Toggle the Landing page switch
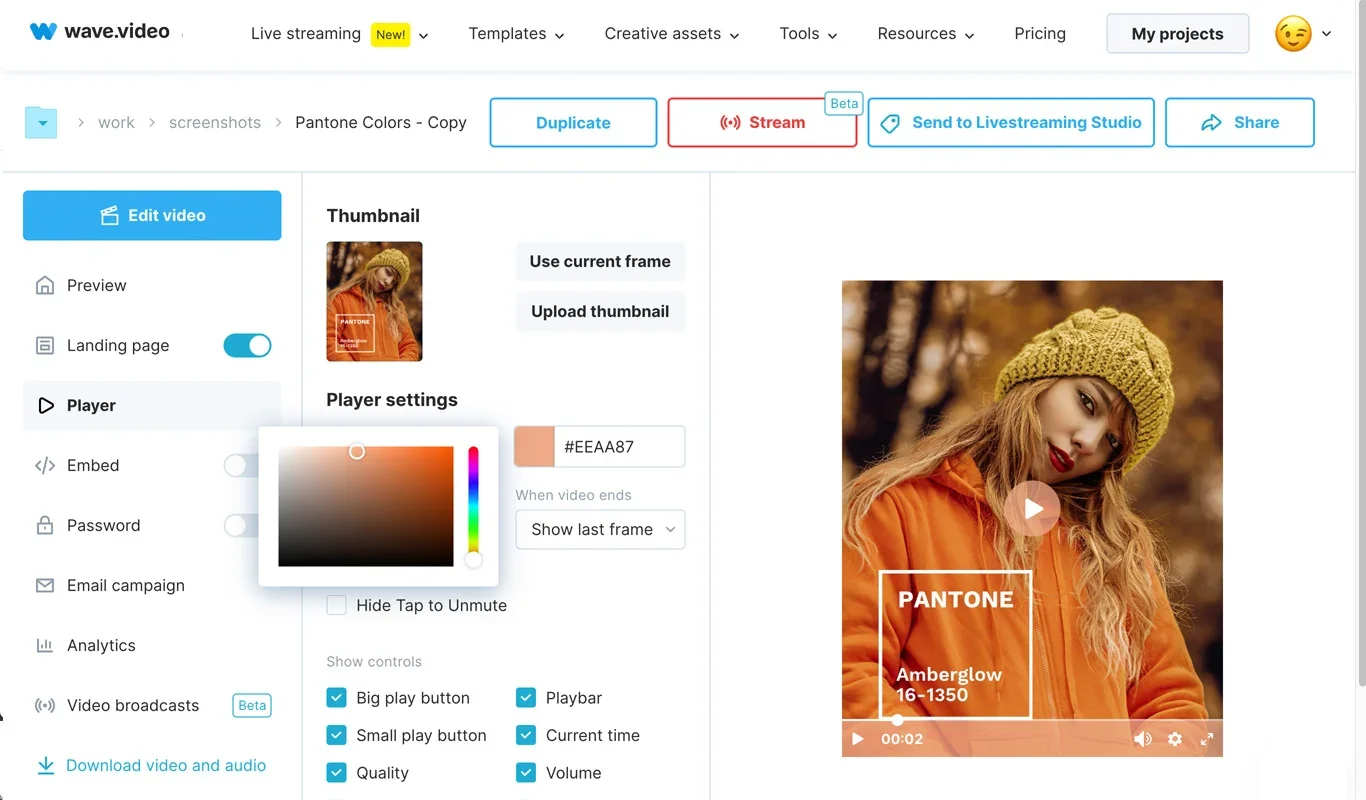The width and height of the screenshot is (1366, 800). coord(247,345)
